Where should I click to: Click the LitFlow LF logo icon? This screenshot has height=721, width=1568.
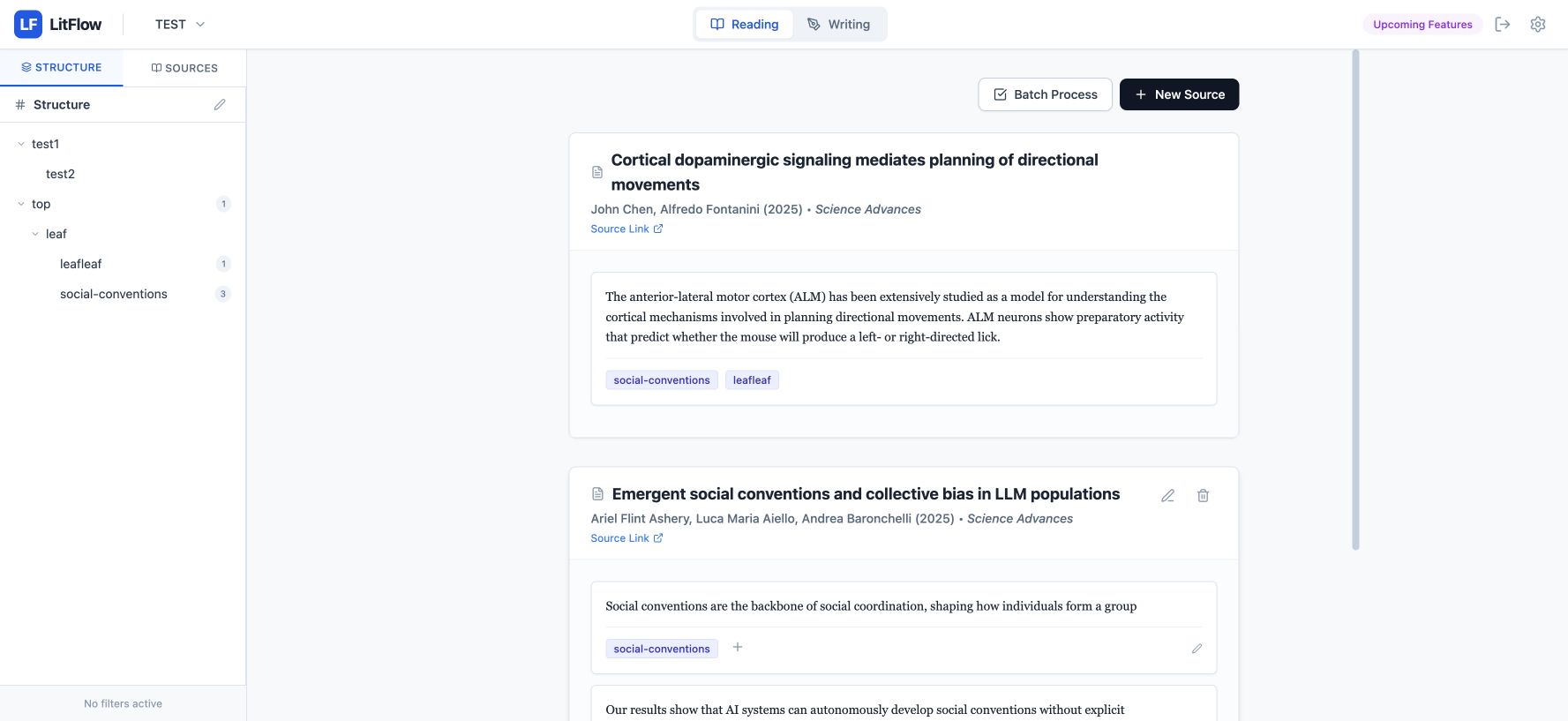click(28, 24)
